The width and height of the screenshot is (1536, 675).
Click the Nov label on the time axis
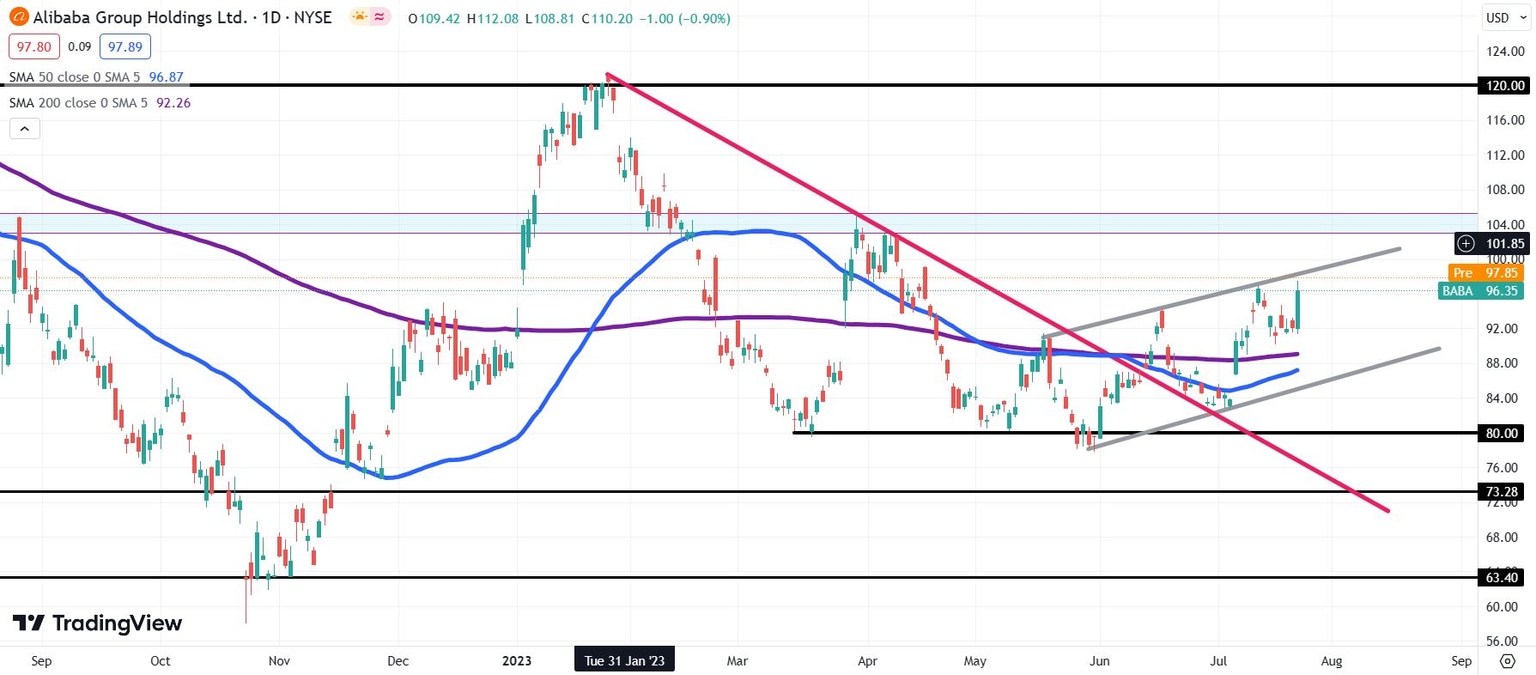[x=278, y=661]
